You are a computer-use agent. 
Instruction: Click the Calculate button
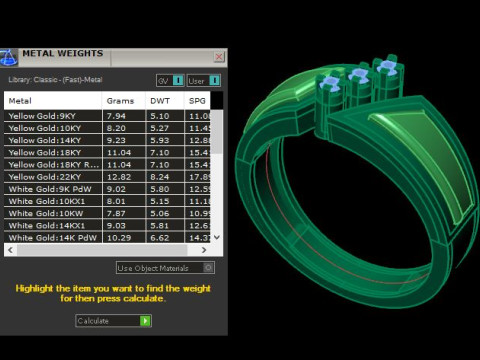coord(113,321)
